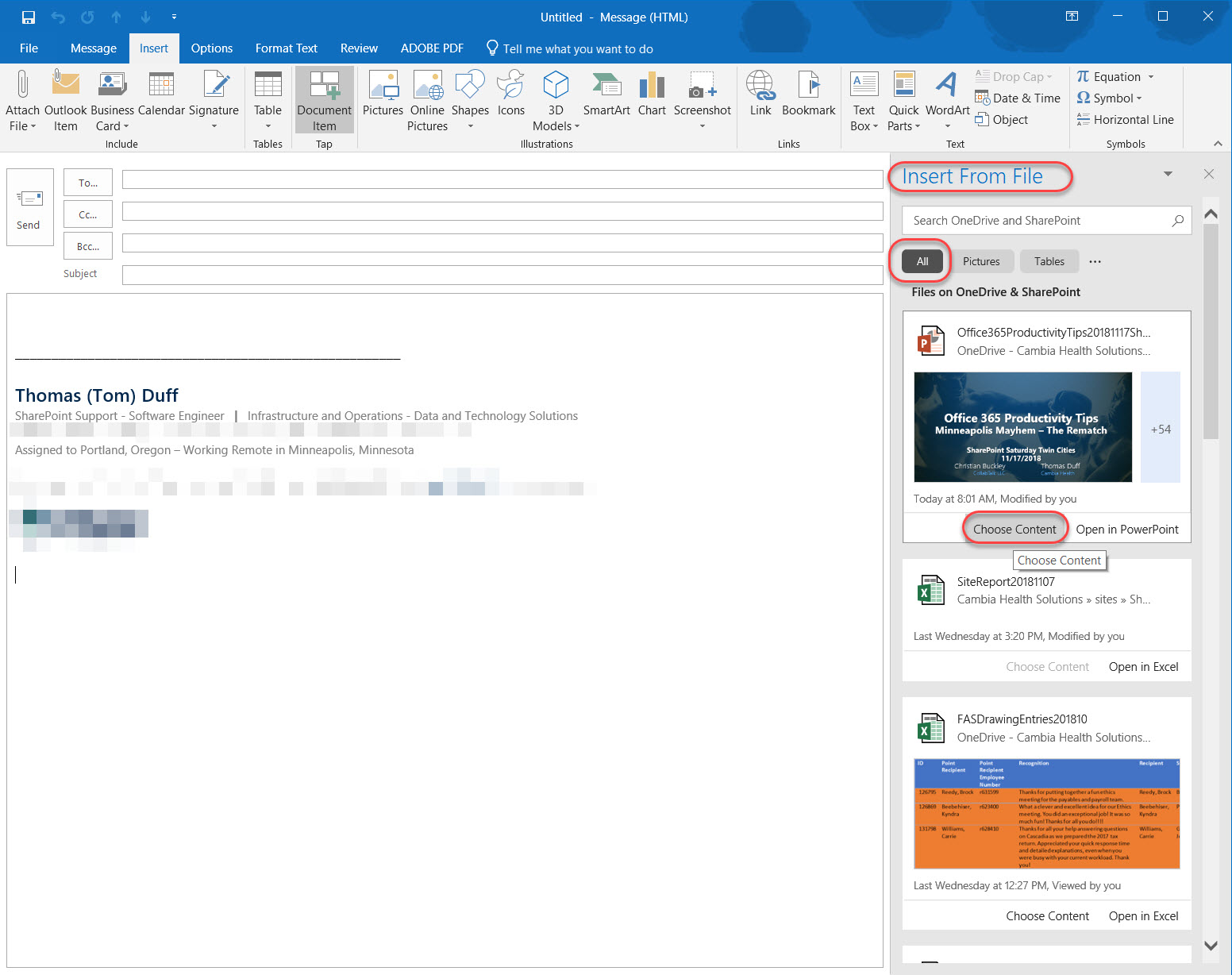The height and width of the screenshot is (975, 1232).
Task: Switch to the Format Text tab
Action: click(286, 48)
